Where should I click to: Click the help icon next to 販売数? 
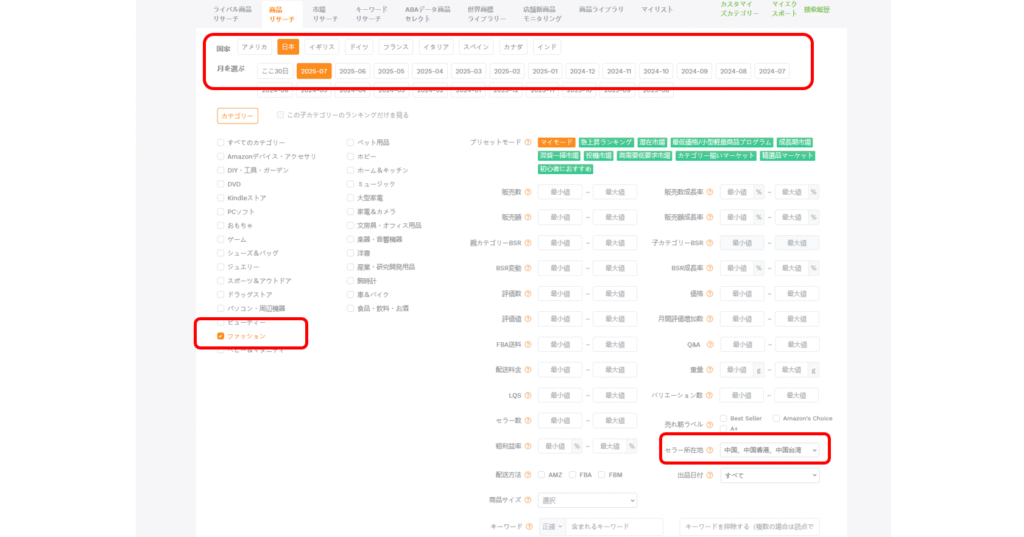click(x=529, y=191)
